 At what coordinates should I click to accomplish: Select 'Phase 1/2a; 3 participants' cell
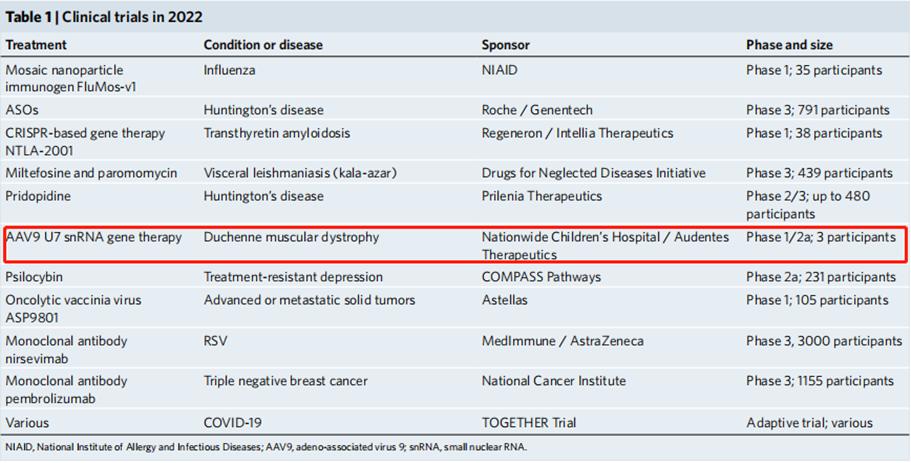[x=821, y=237]
